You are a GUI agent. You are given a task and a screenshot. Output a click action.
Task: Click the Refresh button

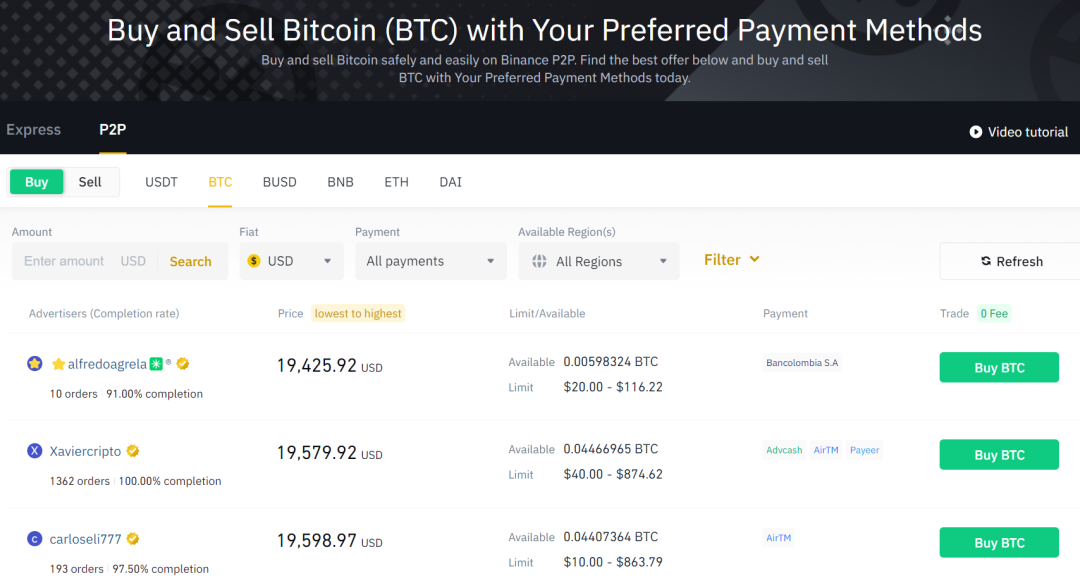pyautogui.click(x=1010, y=261)
